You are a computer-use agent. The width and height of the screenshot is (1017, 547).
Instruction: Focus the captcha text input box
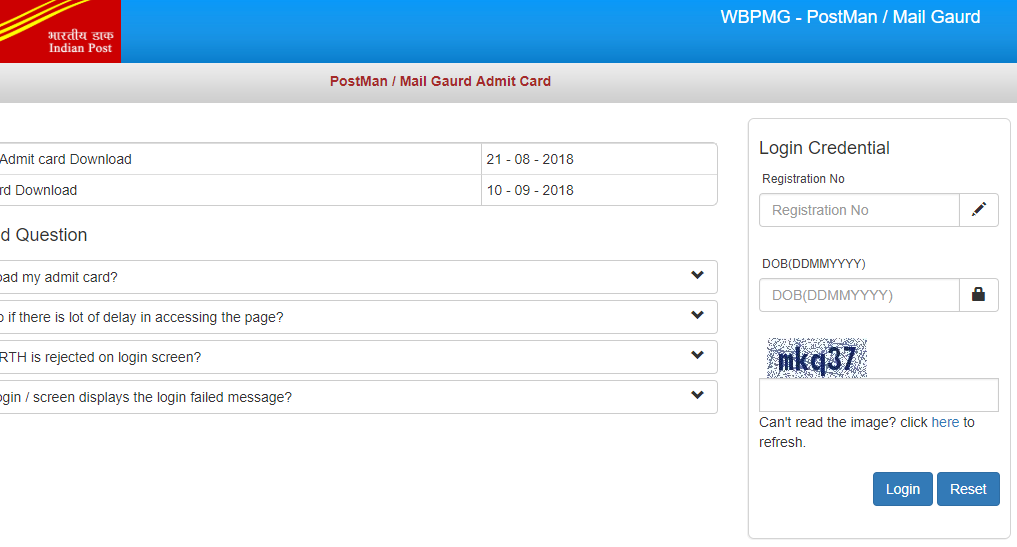(x=879, y=395)
